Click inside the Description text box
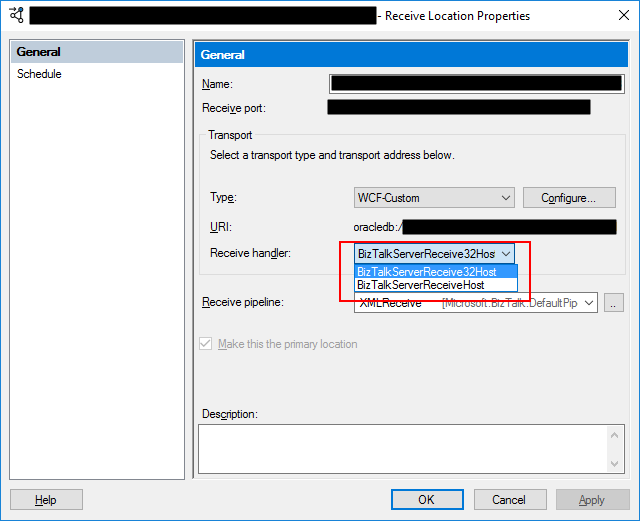 (x=400, y=447)
